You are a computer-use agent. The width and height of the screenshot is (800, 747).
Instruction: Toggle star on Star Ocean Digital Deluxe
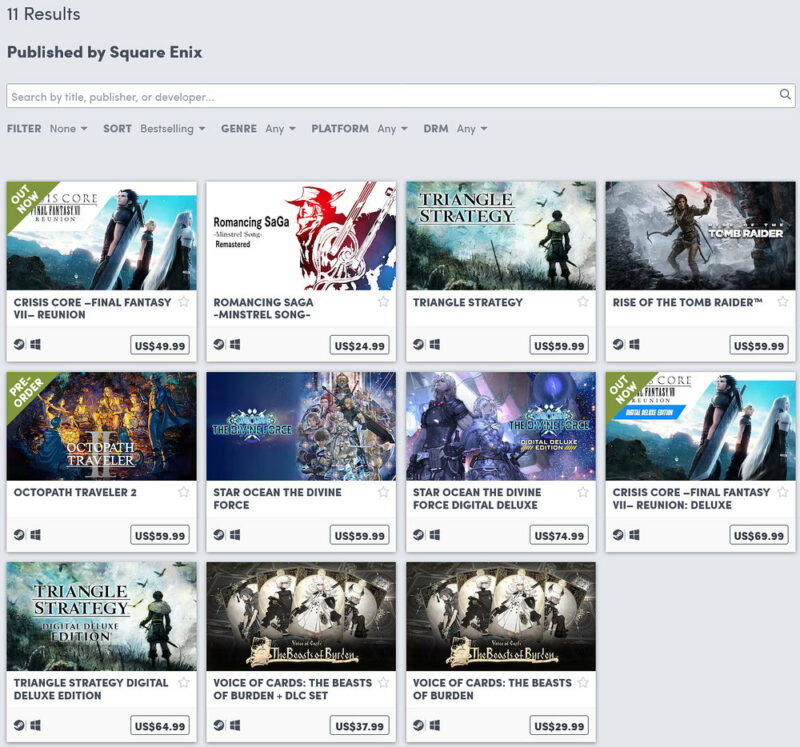tap(583, 492)
